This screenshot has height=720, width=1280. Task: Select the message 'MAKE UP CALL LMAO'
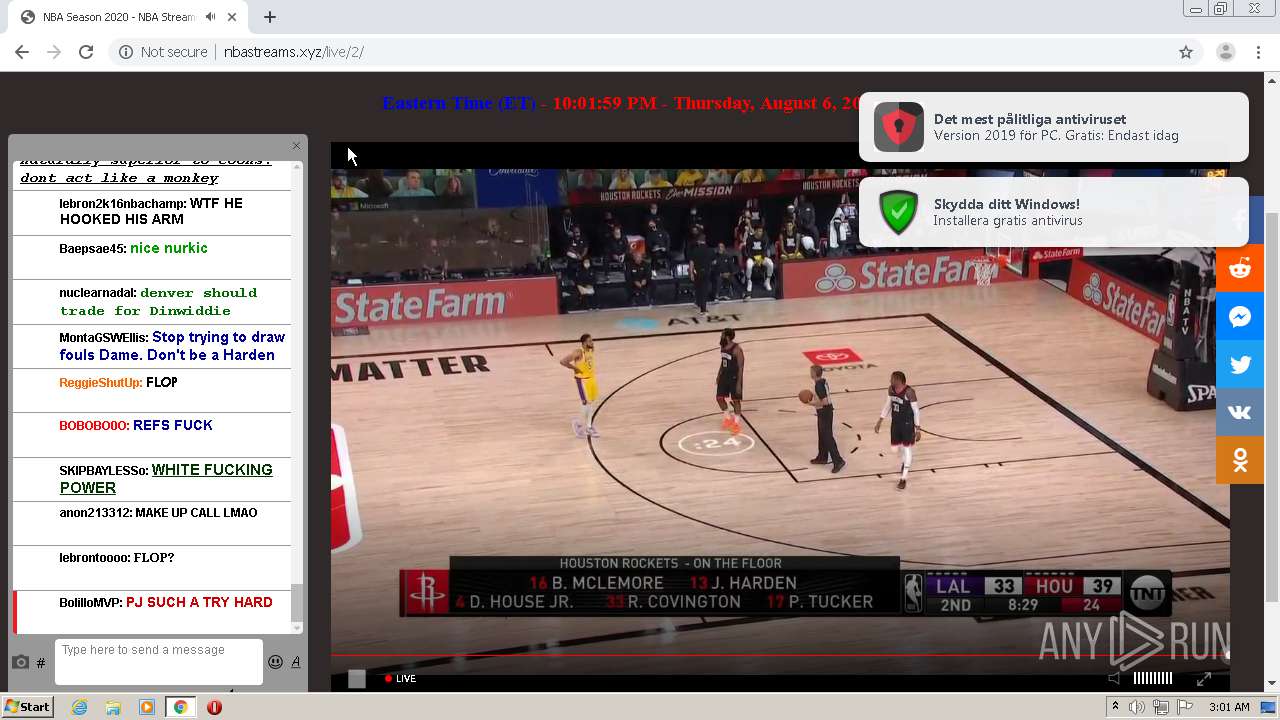click(x=196, y=513)
